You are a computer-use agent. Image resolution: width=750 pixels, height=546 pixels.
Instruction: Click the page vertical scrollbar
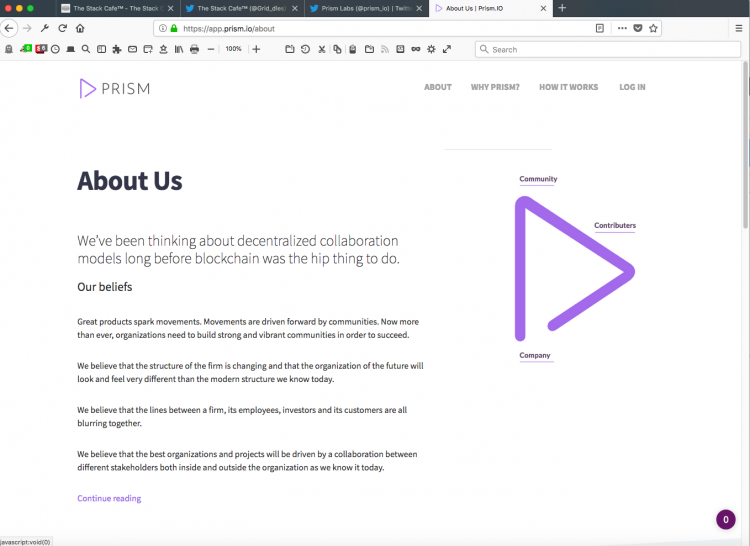pos(746,145)
